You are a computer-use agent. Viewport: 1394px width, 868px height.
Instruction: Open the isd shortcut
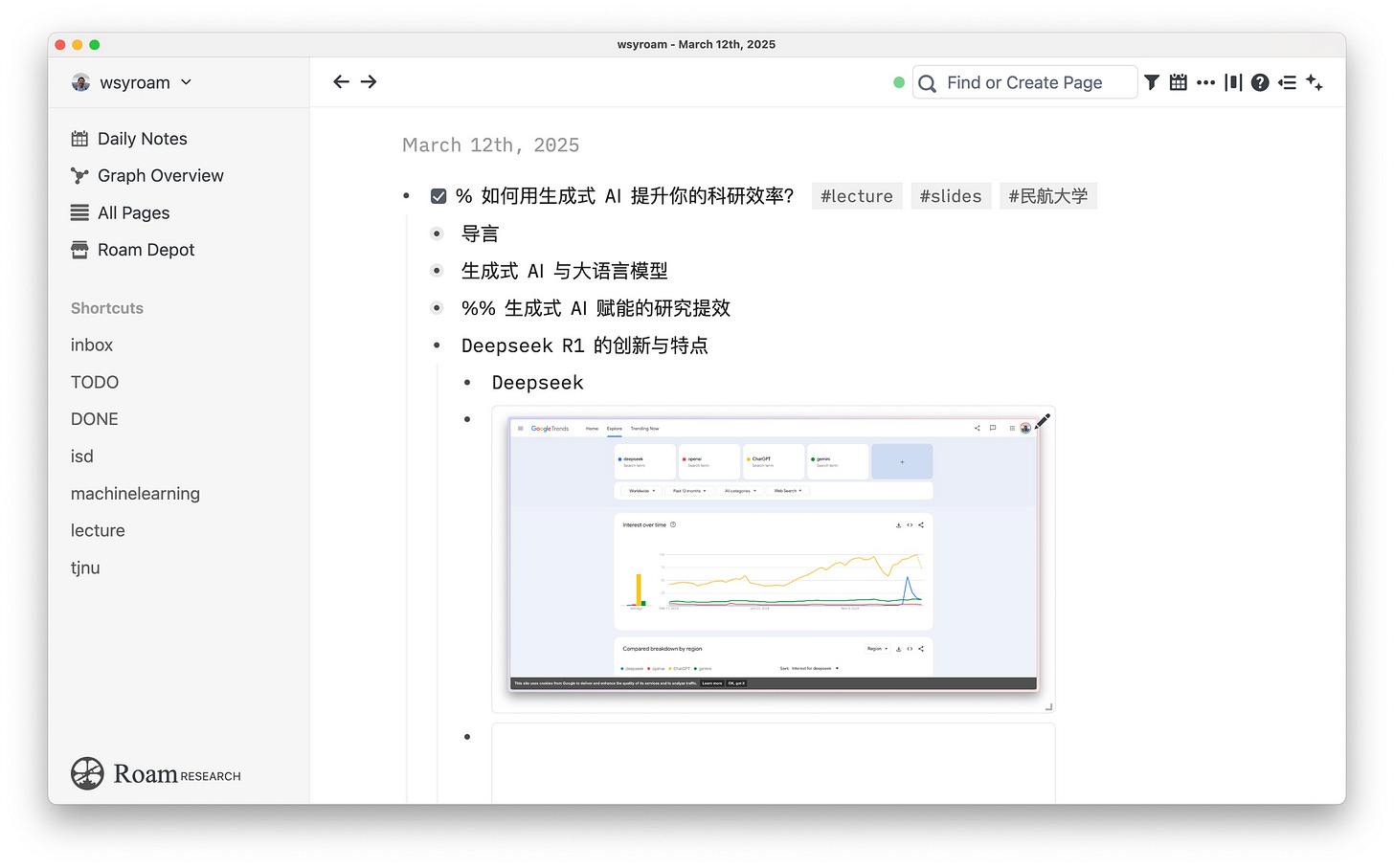pos(82,456)
